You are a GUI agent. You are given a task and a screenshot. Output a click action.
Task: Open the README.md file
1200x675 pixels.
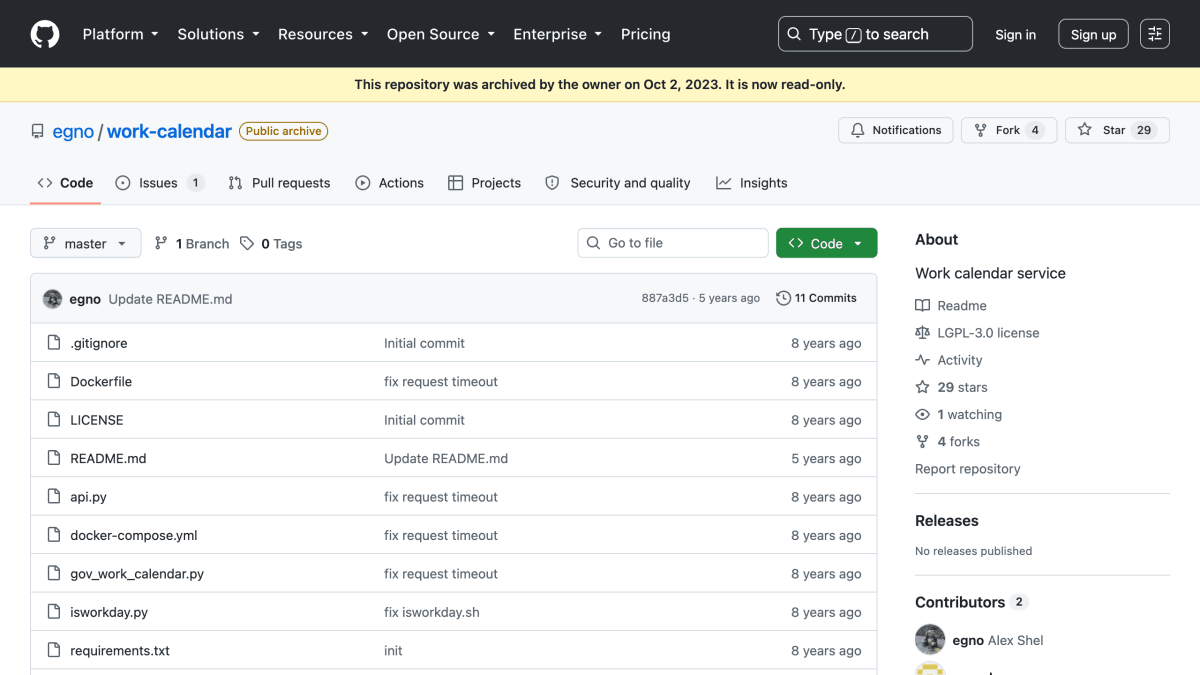[x=108, y=459]
